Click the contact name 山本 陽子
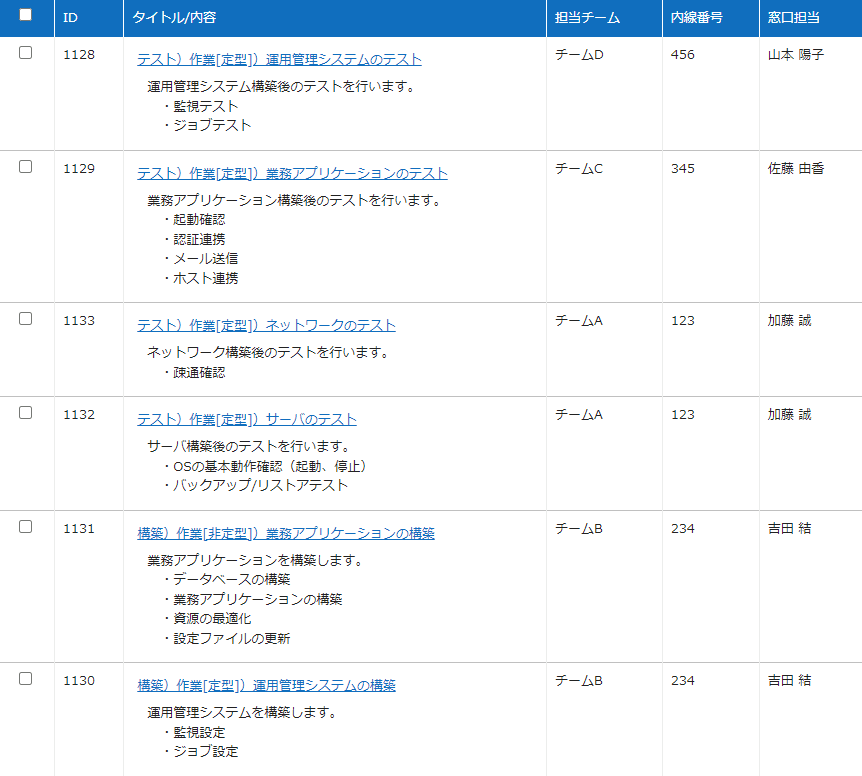This screenshot has width=862, height=776. [x=796, y=54]
